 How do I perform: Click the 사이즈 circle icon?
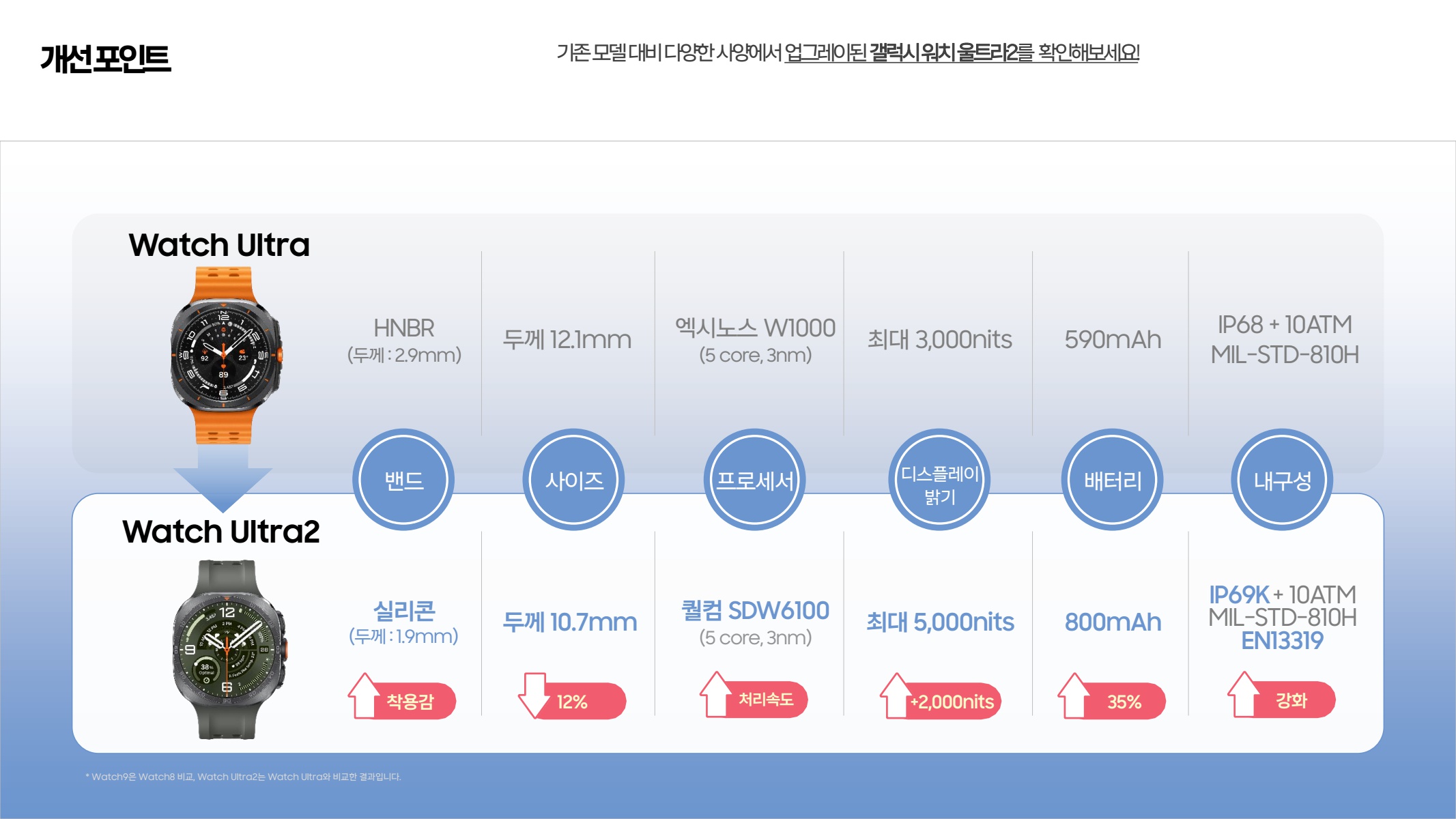click(x=573, y=480)
